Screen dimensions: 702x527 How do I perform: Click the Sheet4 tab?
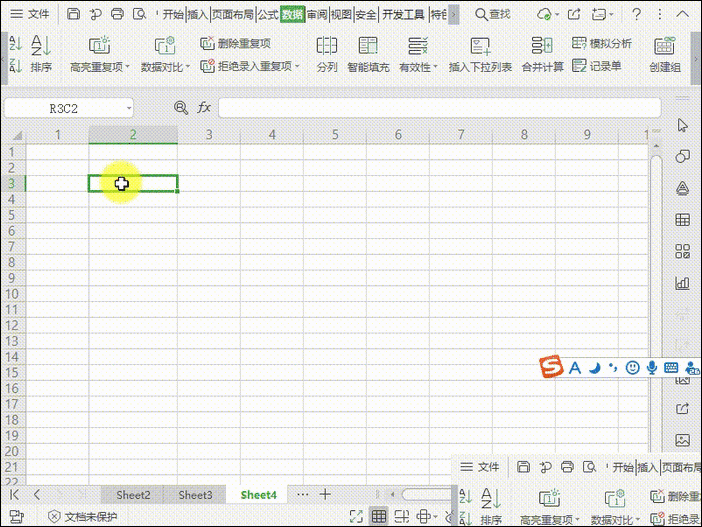[x=258, y=495]
